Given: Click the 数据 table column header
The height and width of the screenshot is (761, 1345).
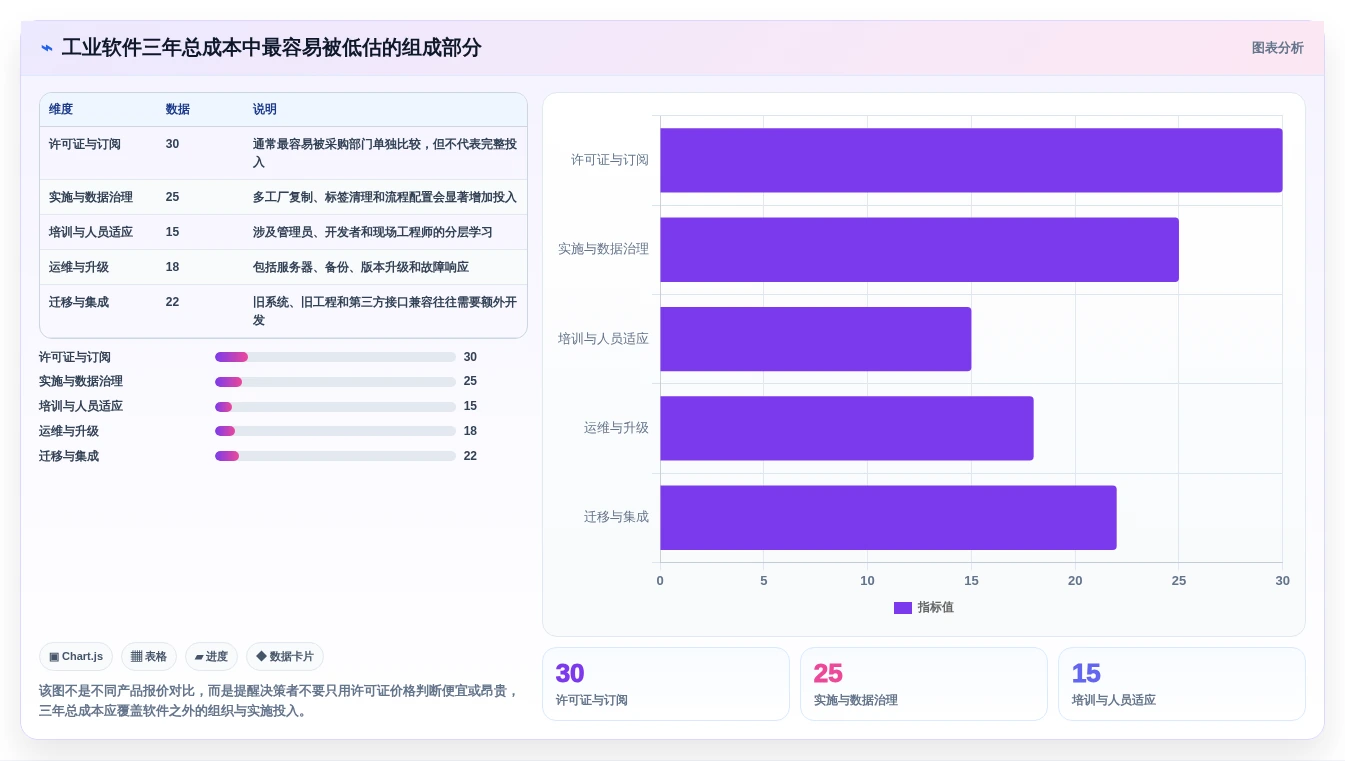Looking at the screenshot, I should (178, 109).
